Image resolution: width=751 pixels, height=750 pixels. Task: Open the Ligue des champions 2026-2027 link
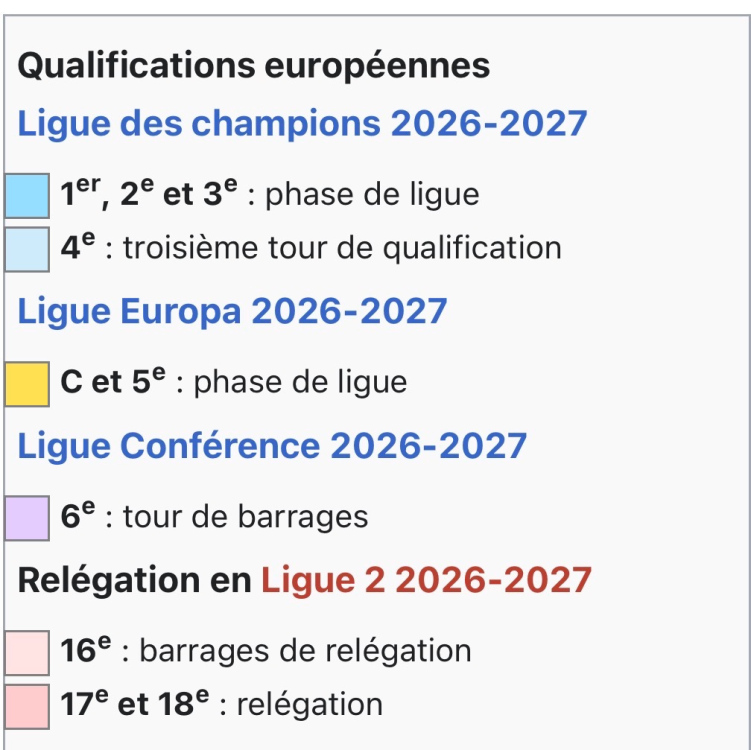(x=302, y=124)
